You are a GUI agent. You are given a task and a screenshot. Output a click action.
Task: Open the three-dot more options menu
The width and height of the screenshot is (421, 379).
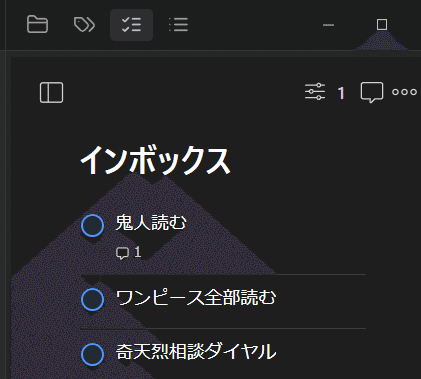coord(404,92)
